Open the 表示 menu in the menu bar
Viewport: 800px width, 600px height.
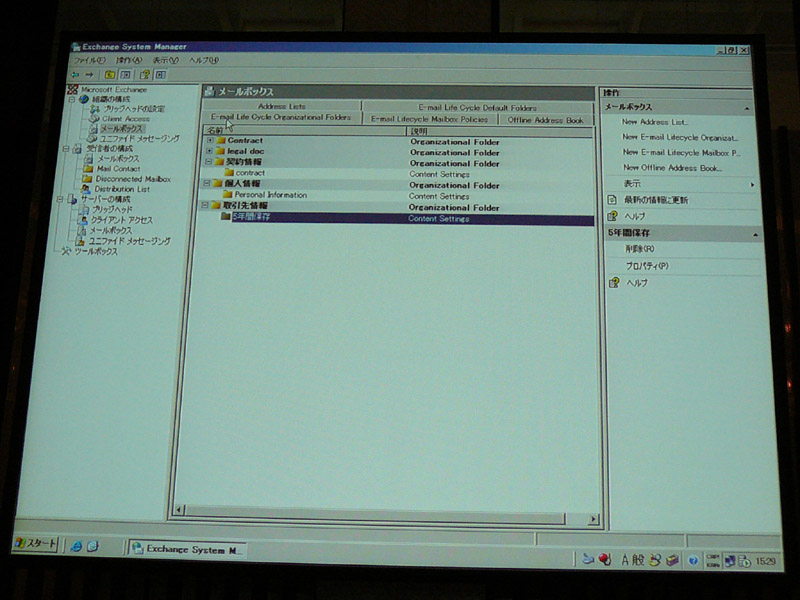pos(166,60)
